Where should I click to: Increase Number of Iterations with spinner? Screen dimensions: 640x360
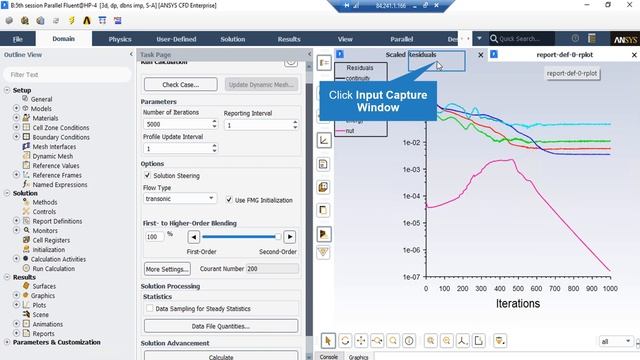coord(214,122)
